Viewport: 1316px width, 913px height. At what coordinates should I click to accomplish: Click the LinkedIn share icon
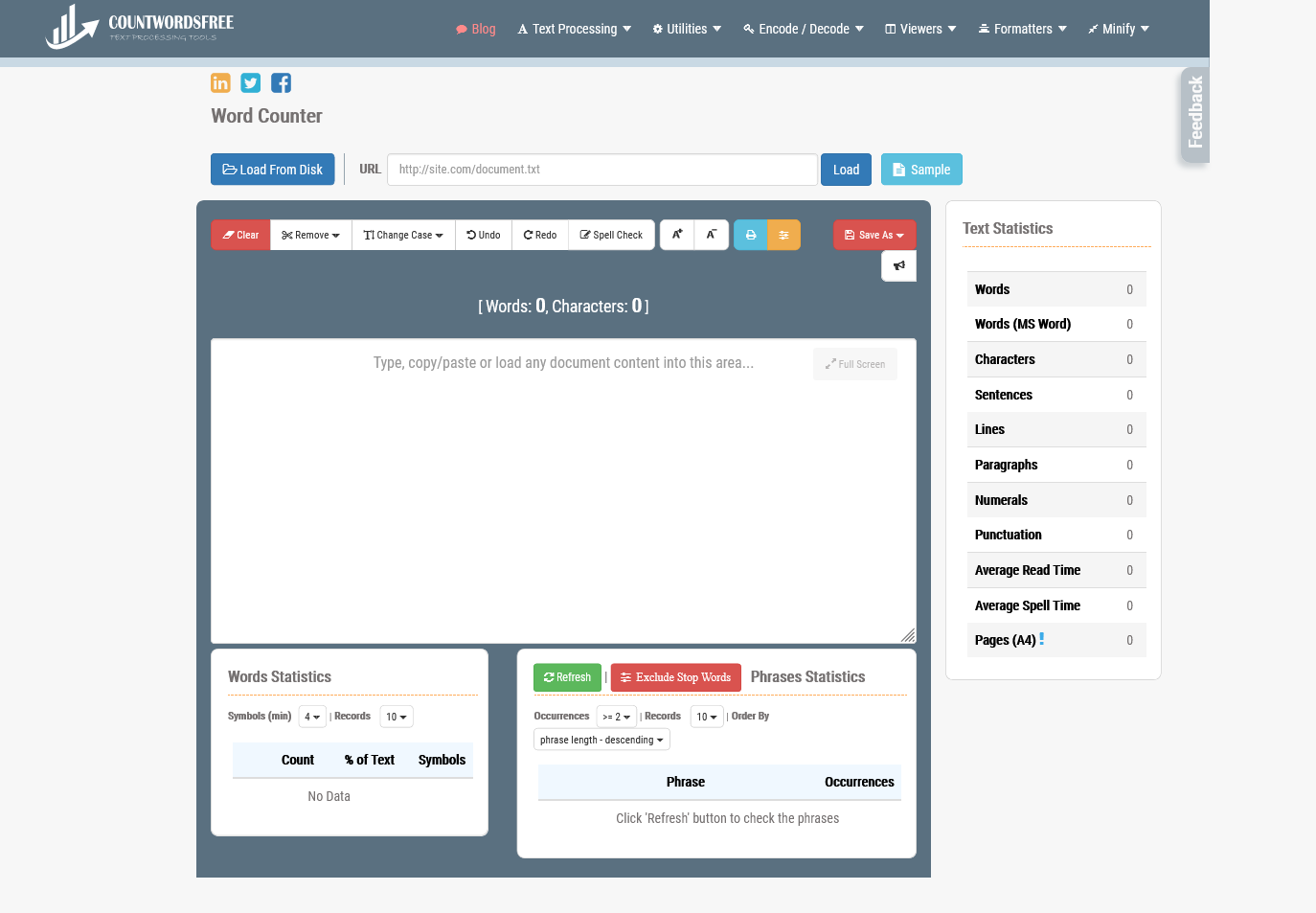tap(220, 83)
